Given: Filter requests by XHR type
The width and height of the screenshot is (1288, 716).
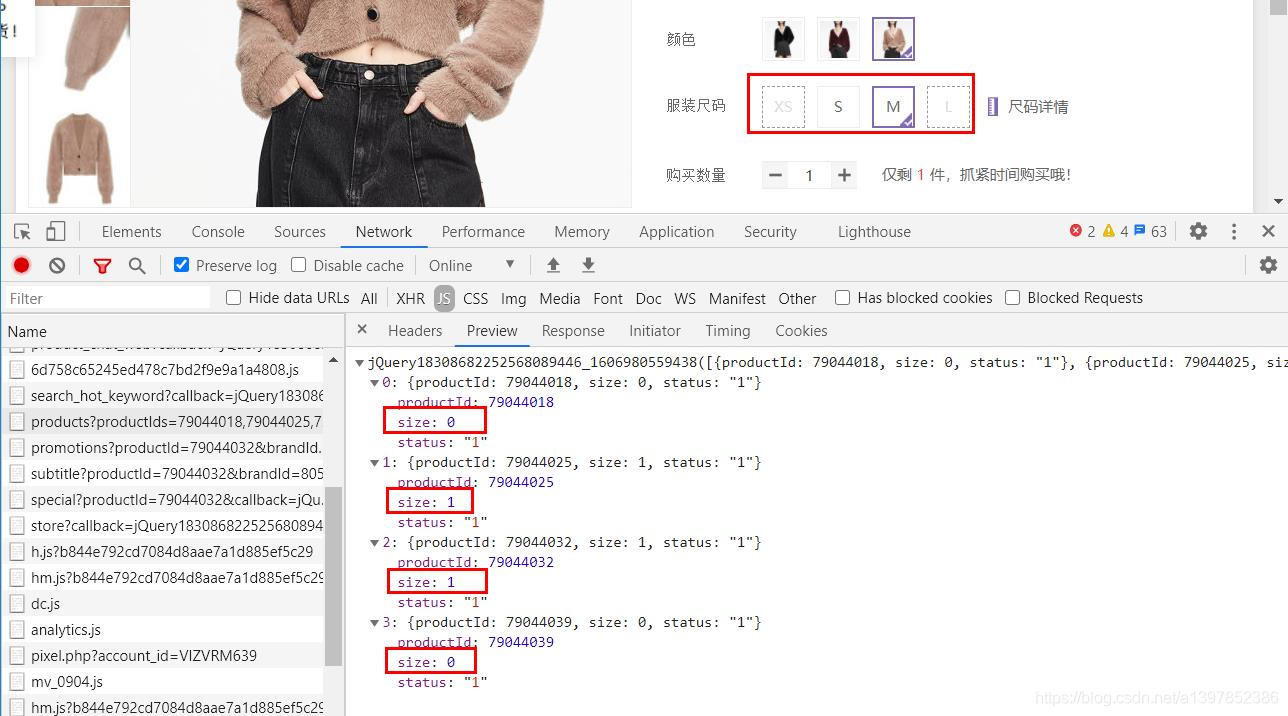Looking at the screenshot, I should pos(410,298).
